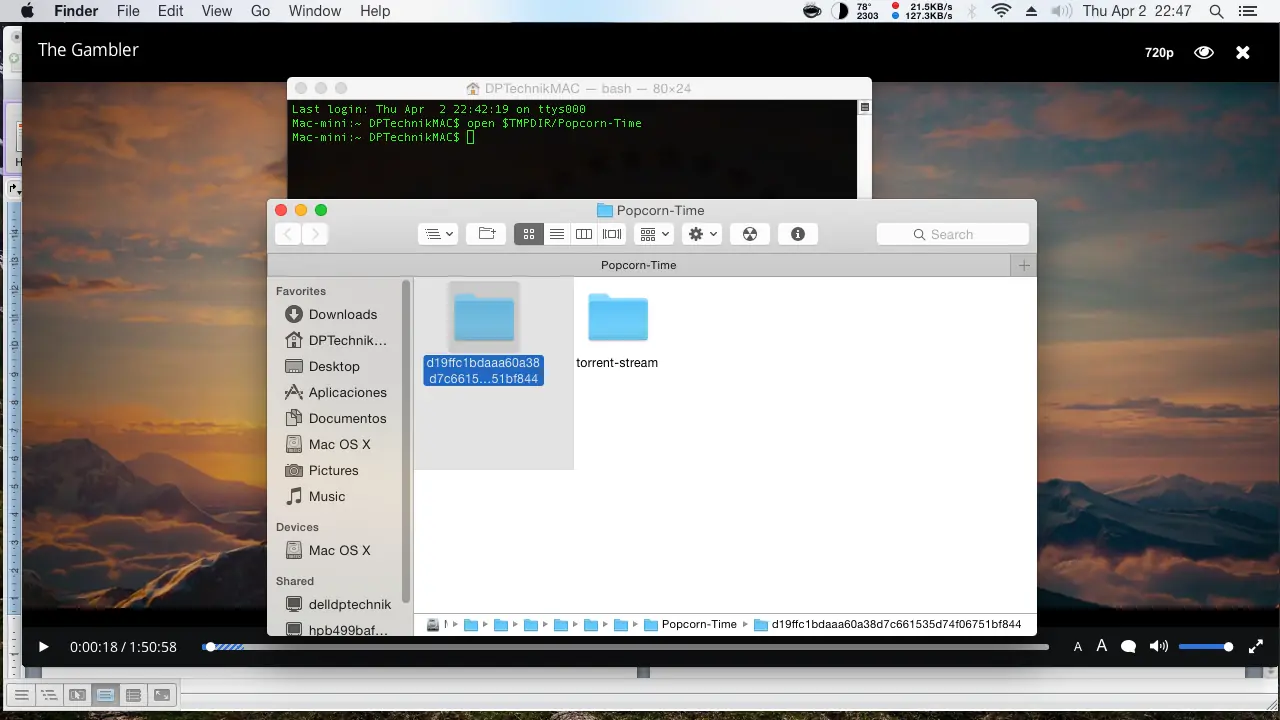This screenshot has height=720, width=1280.
Task: Close the player with the X icon
Action: pos(1243,52)
